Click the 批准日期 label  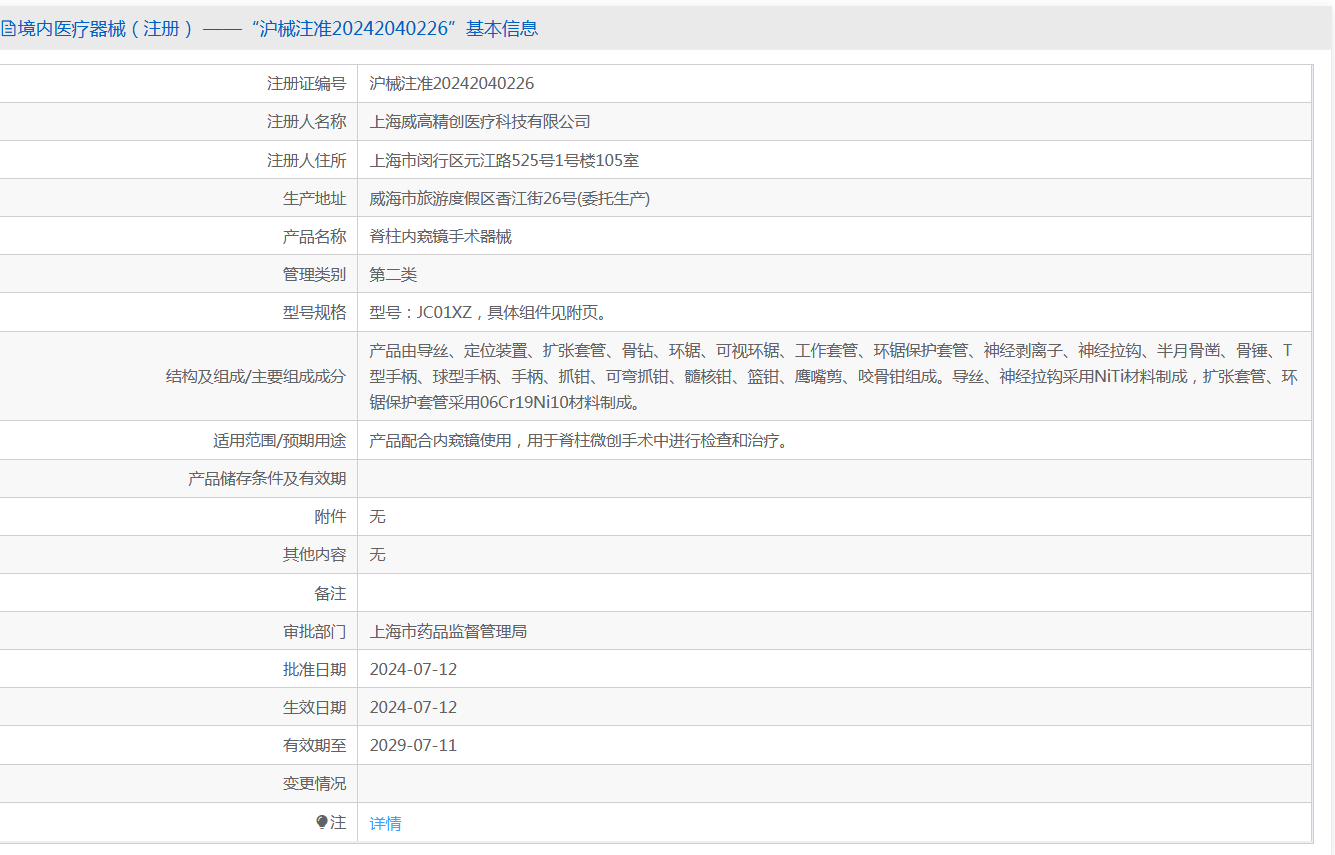314,669
